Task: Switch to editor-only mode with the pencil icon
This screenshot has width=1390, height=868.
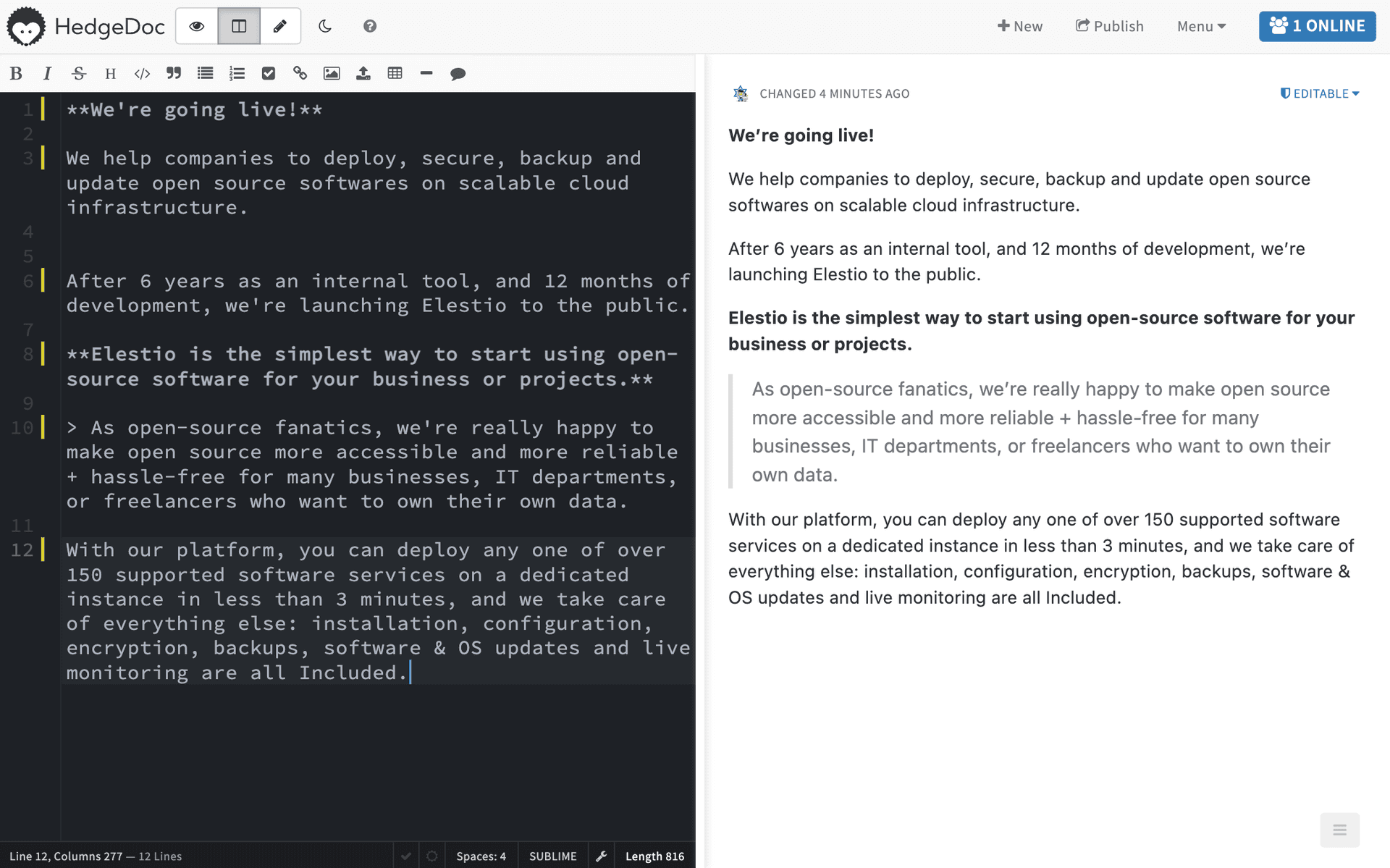Action: (x=280, y=25)
